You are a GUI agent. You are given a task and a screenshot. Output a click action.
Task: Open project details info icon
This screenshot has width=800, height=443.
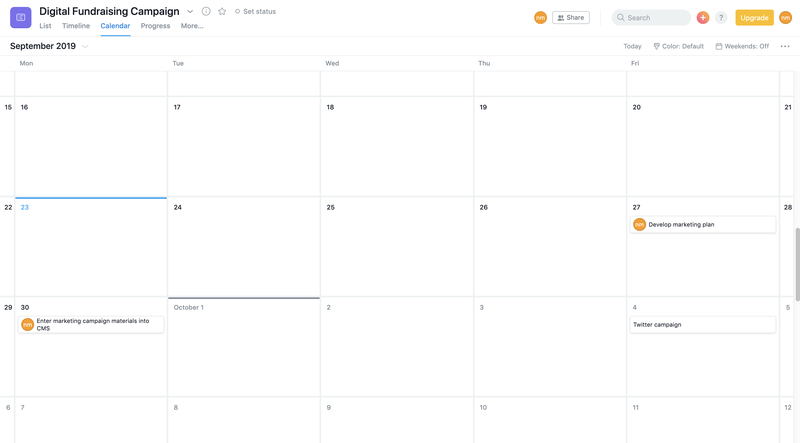[x=206, y=11]
